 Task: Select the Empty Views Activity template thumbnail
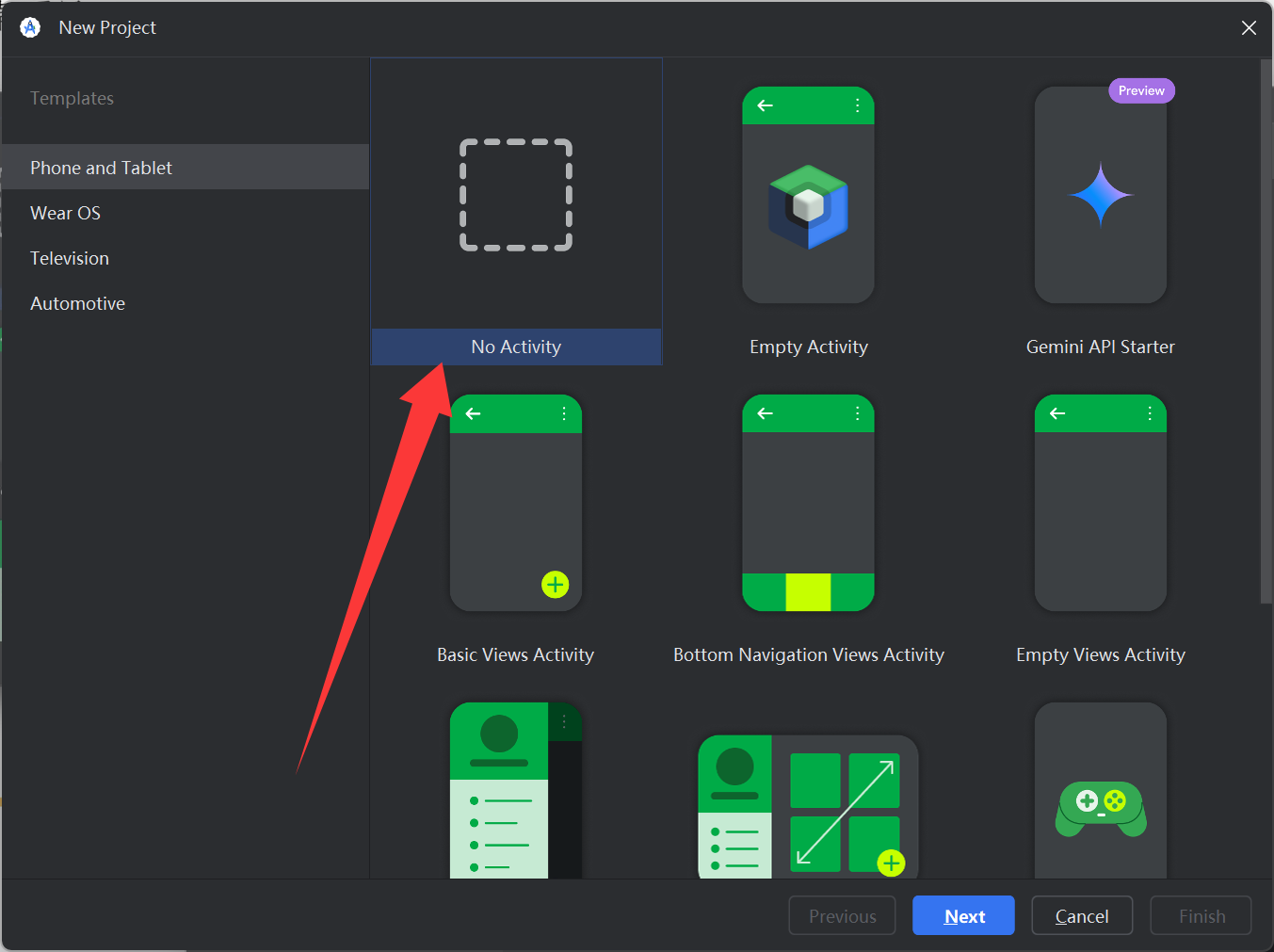(1100, 503)
